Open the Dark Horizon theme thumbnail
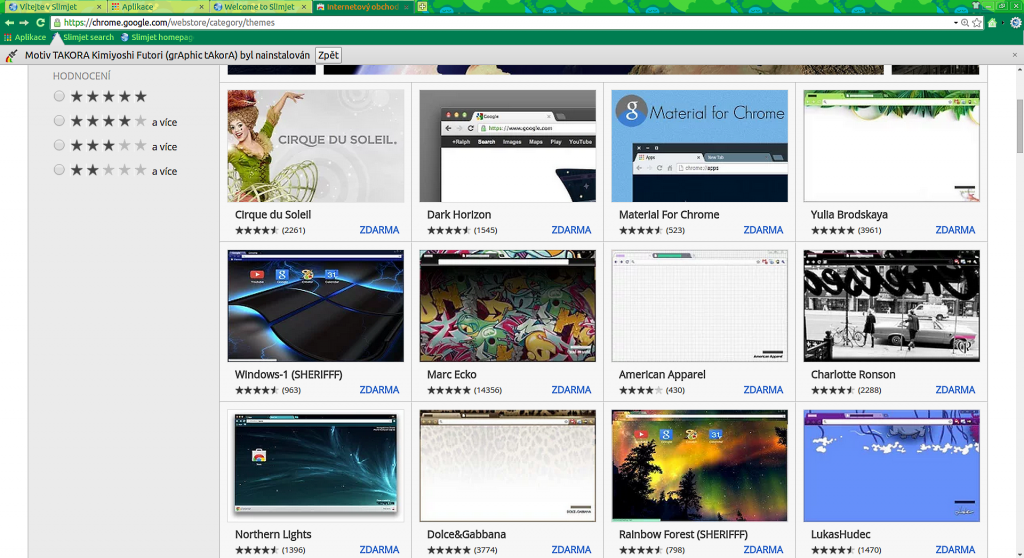Viewport: 1024px width, 558px height. (x=507, y=146)
